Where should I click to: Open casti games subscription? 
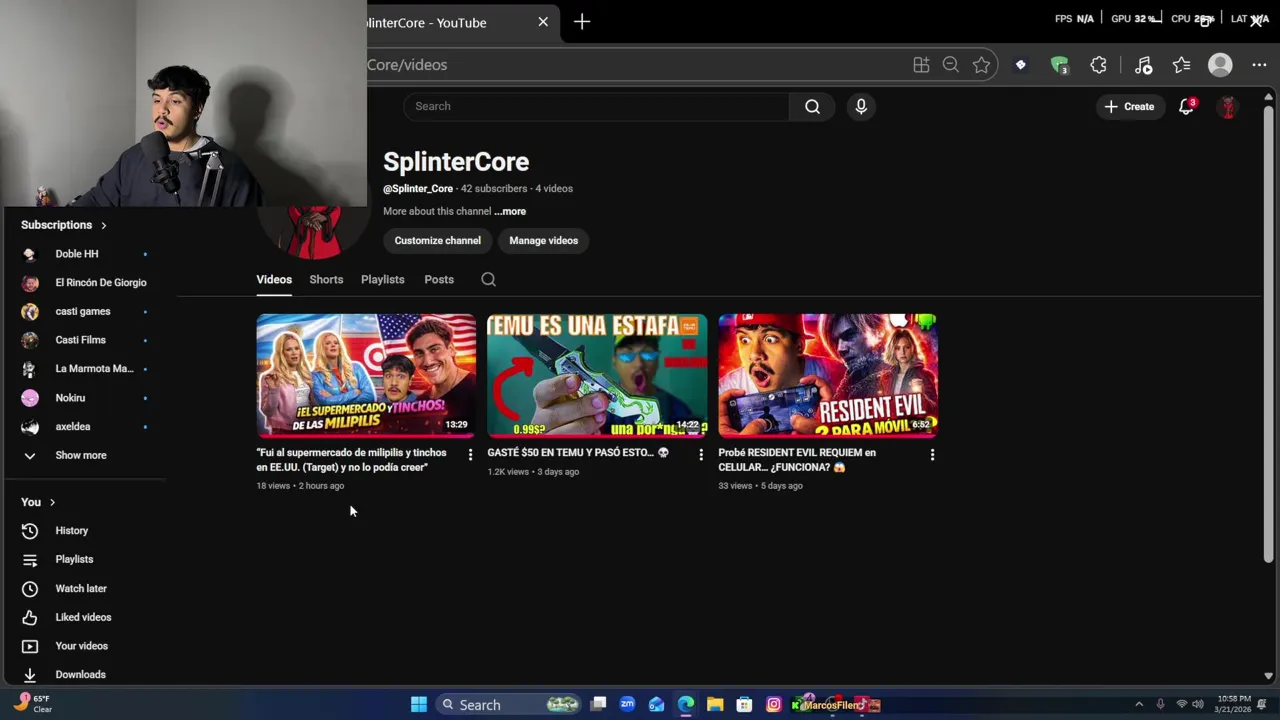[85, 312]
